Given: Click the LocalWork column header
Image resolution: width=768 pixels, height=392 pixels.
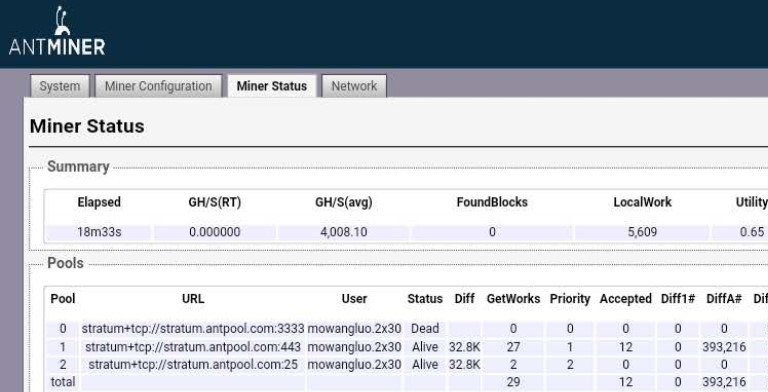Looking at the screenshot, I should tap(642, 202).
